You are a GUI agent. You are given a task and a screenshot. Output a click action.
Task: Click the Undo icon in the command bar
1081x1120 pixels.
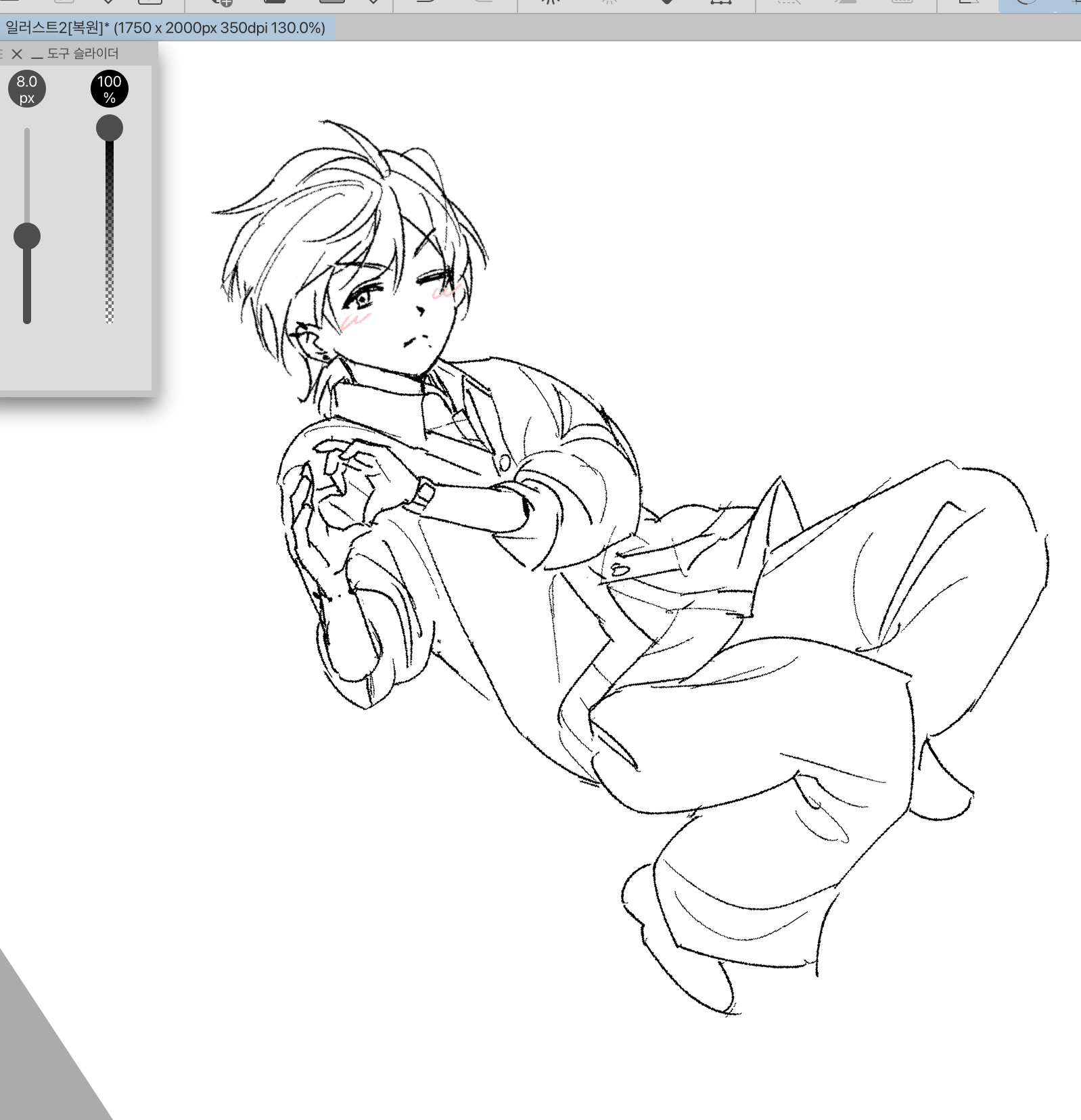click(x=426, y=2)
